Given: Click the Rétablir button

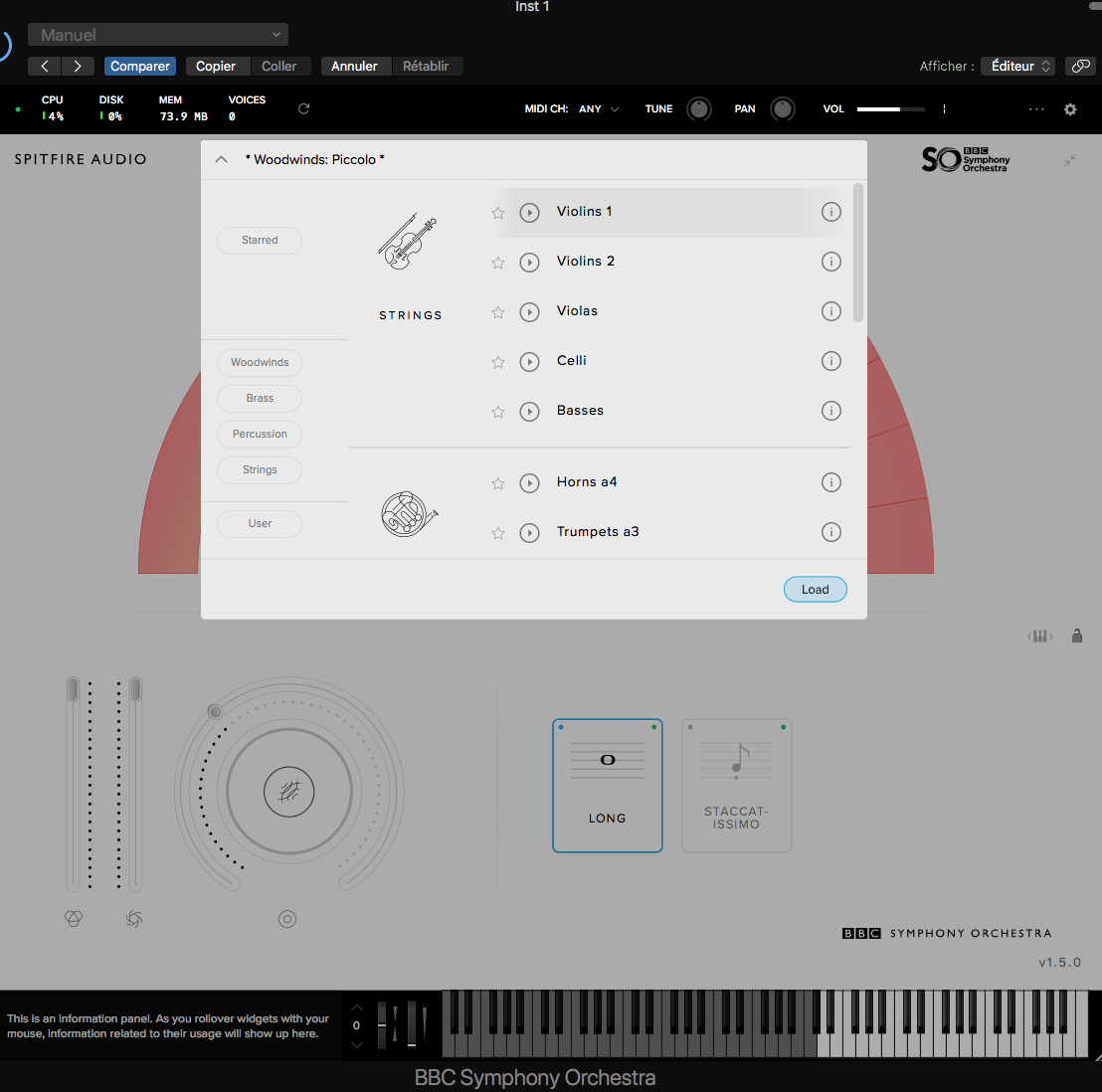Looking at the screenshot, I should (x=426, y=66).
